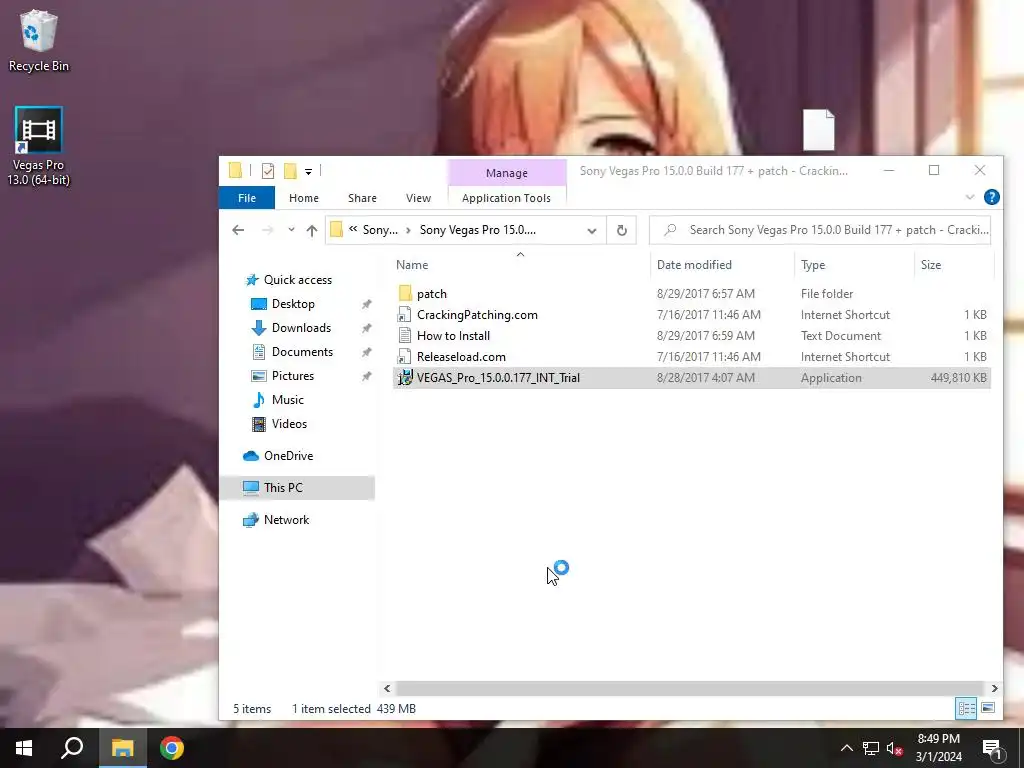Click the horizontal scrollbar right arrow
Image resolution: width=1024 pixels, height=768 pixels.
point(994,688)
